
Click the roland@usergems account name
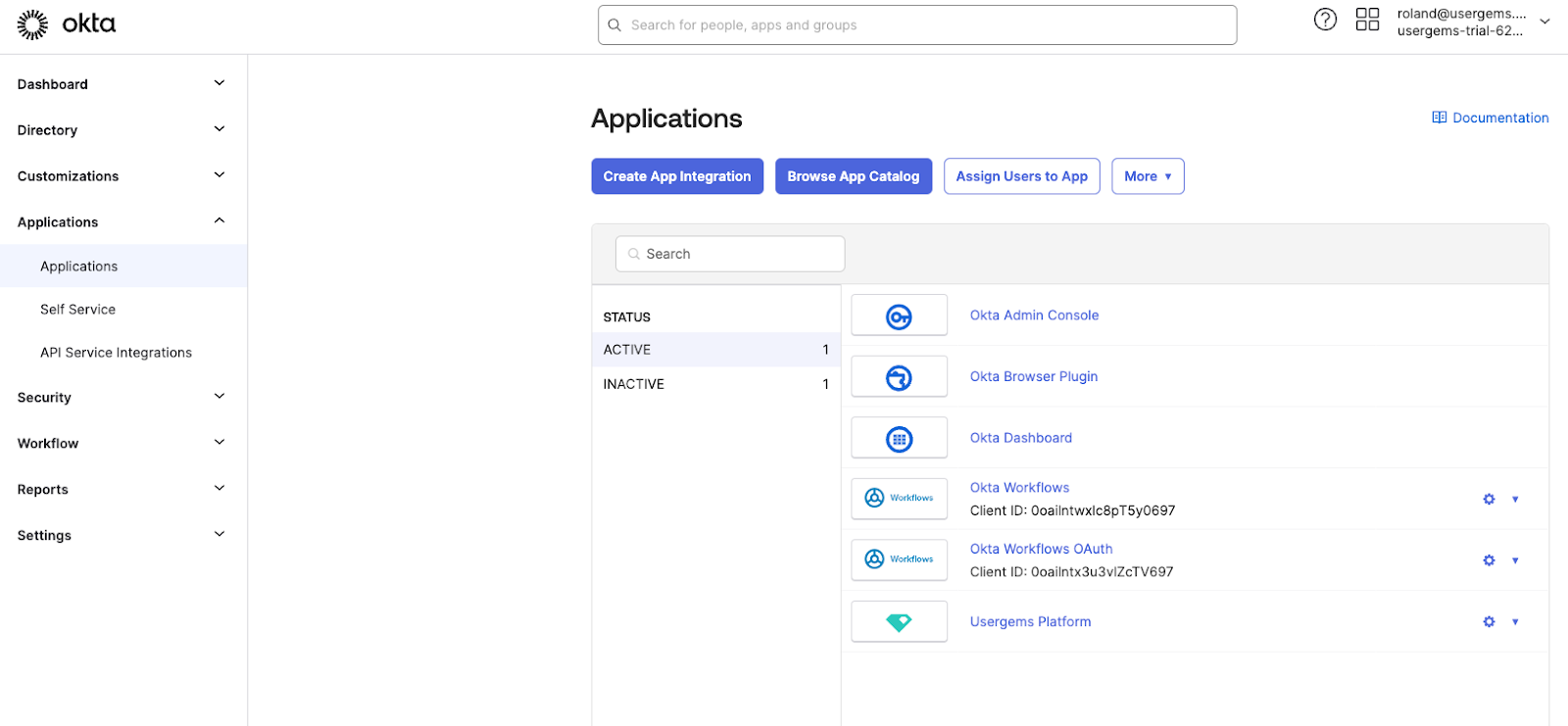click(1461, 14)
